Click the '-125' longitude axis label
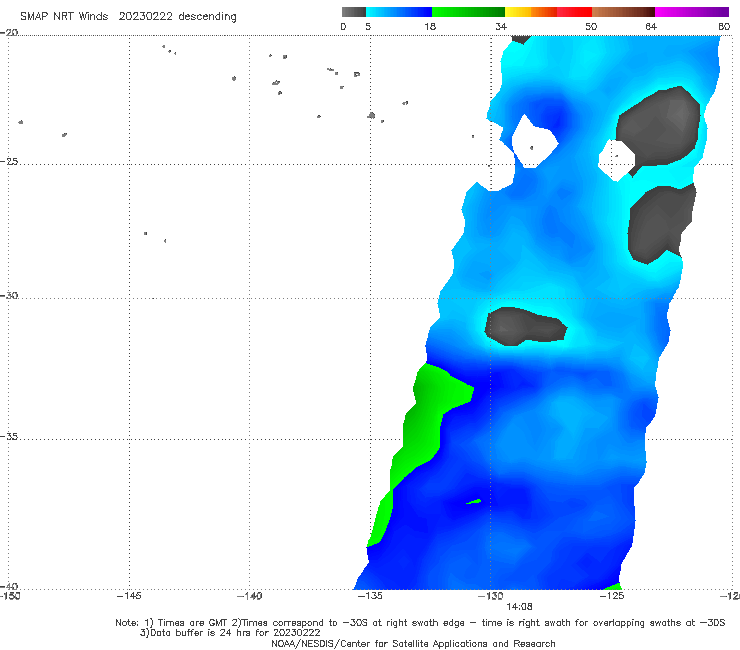Viewport: 740px width, 650px height. [612, 596]
